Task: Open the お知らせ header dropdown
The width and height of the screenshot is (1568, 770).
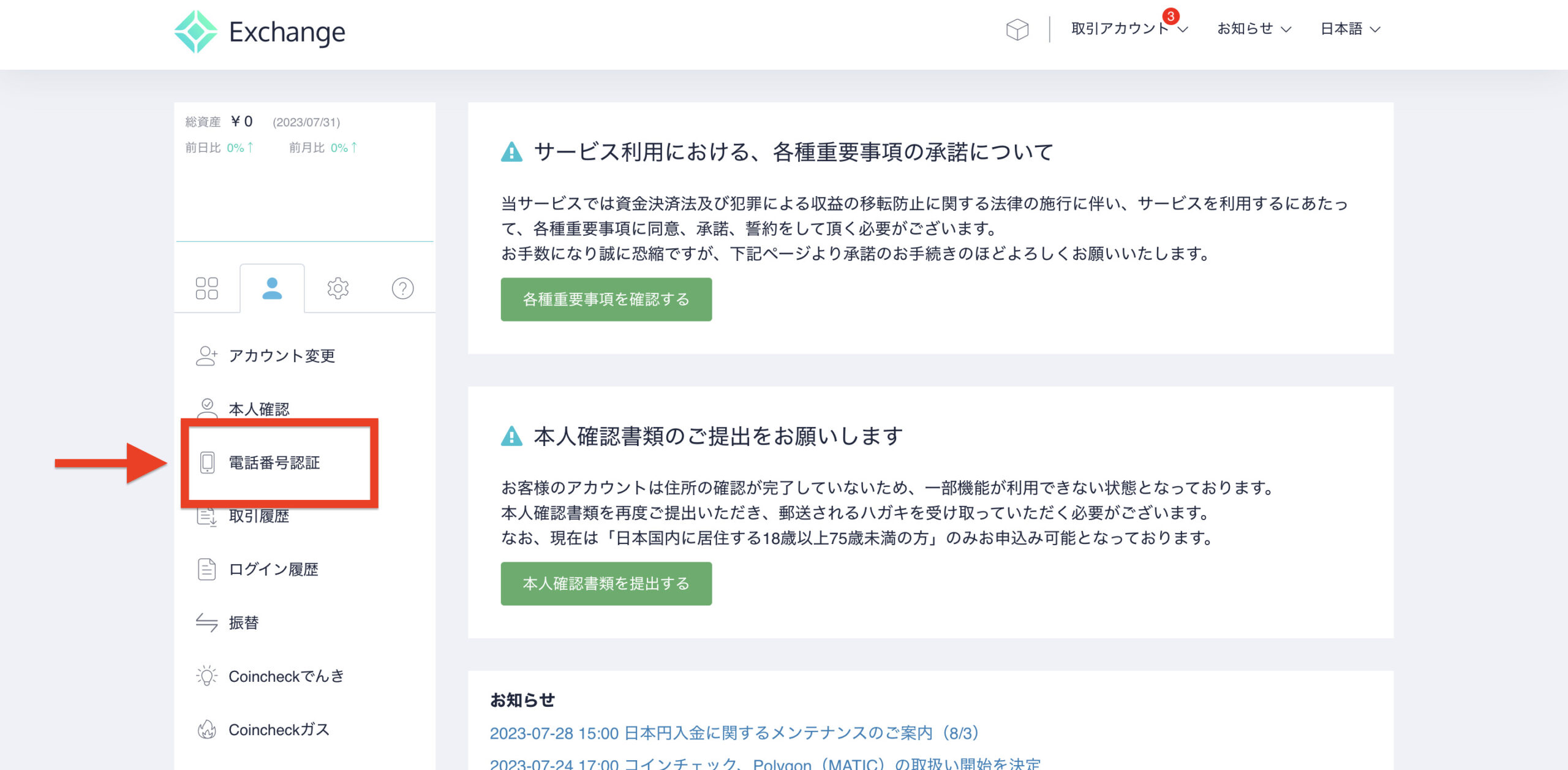Action: coord(1254,29)
